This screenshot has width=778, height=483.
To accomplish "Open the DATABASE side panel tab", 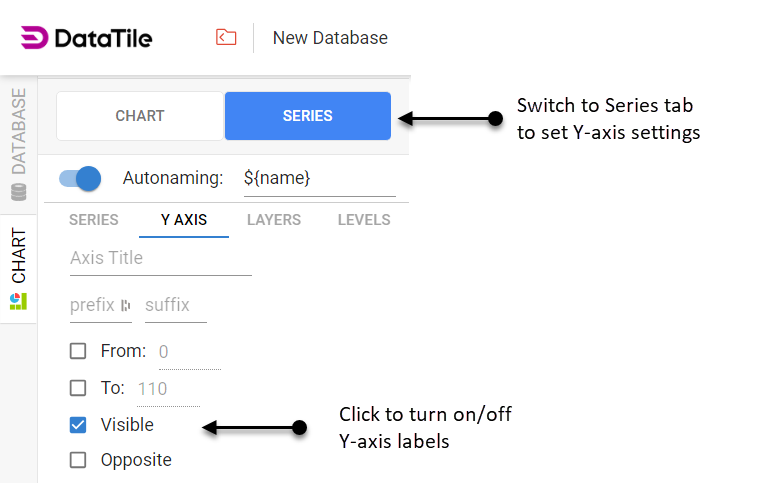I will (18, 142).
